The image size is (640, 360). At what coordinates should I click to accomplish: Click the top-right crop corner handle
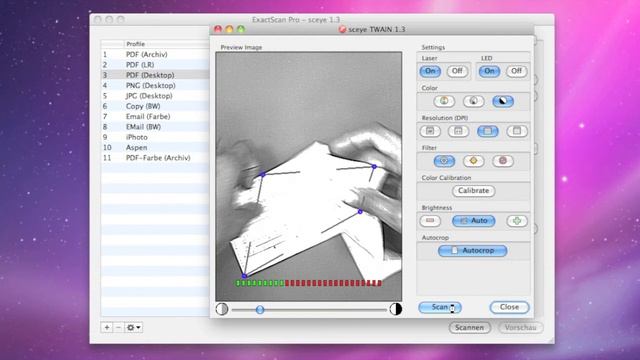click(374, 167)
